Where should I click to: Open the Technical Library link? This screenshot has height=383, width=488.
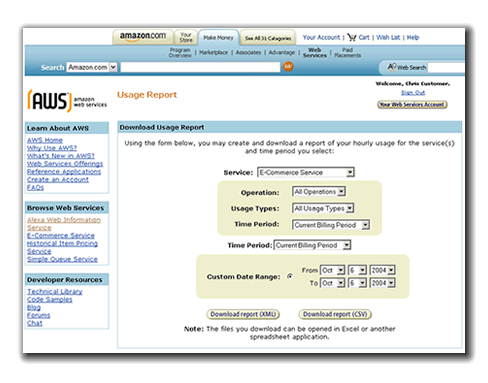[x=55, y=291]
